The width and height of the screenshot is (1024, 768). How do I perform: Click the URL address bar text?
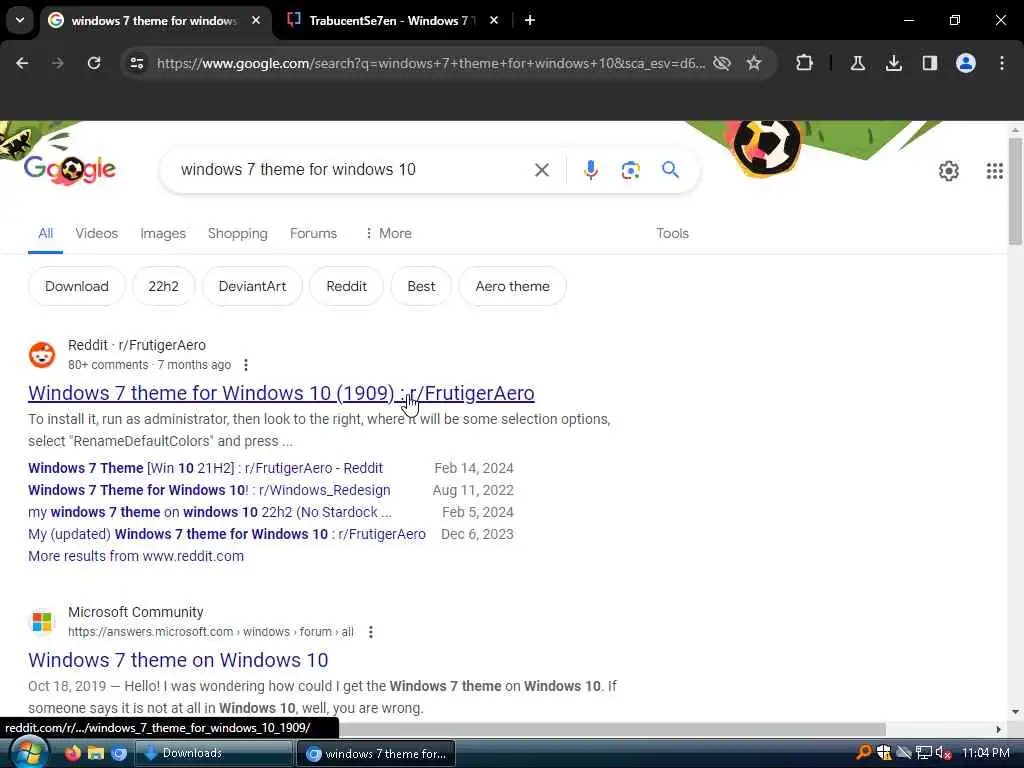coord(430,63)
